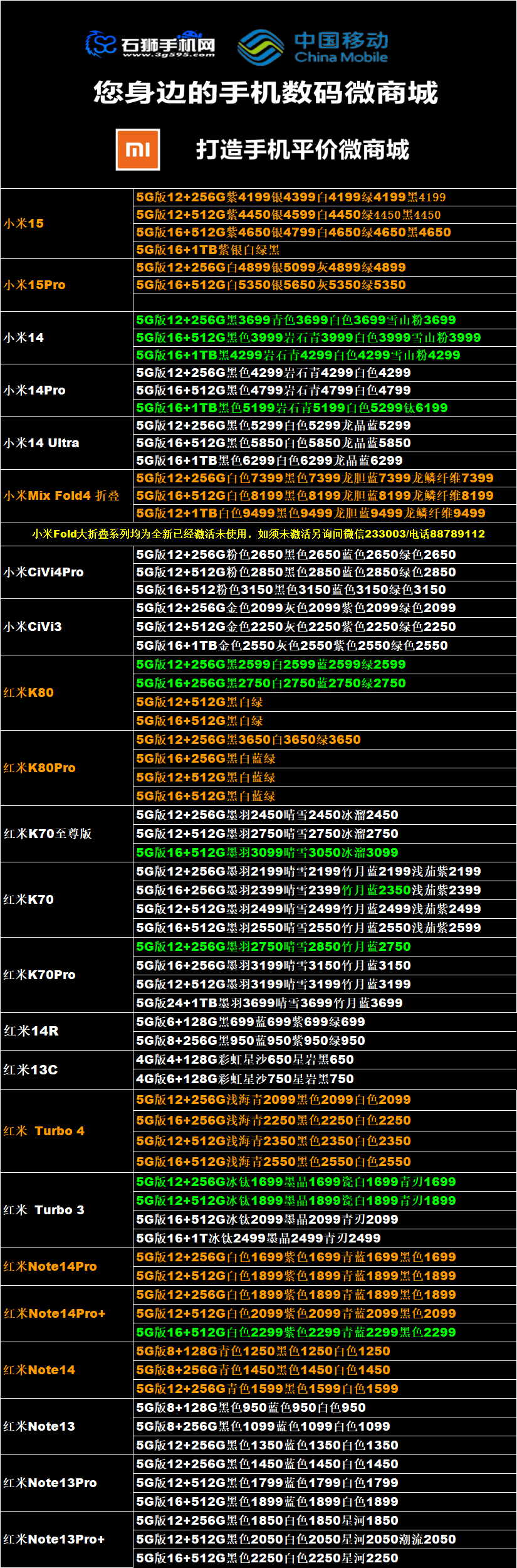Image resolution: width=517 pixels, height=1568 pixels.
Task: Select the row '5G版16+256G黑白蓝绿'
Action: [x=325, y=758]
